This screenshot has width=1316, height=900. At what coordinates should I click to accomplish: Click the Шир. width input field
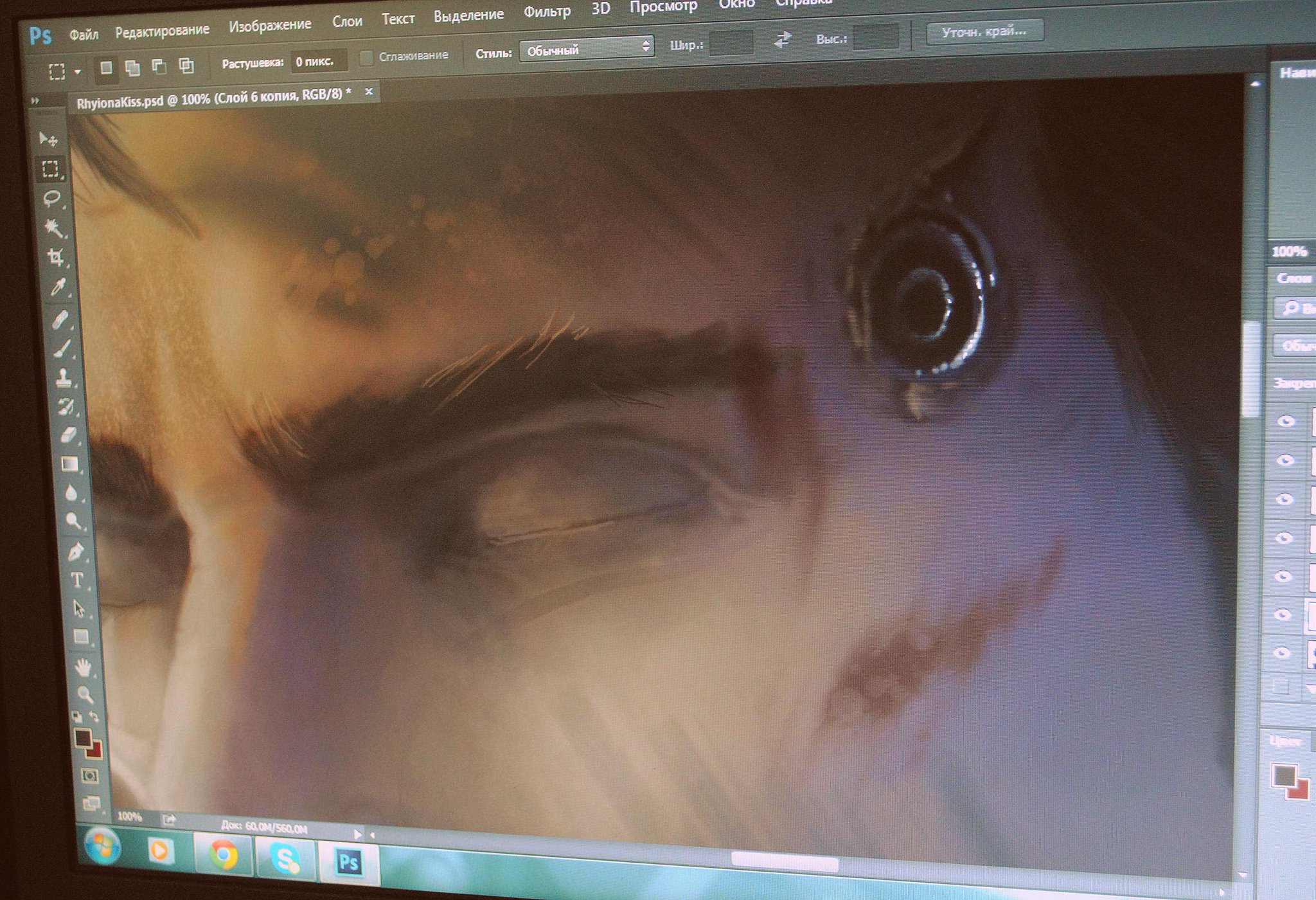tap(731, 43)
